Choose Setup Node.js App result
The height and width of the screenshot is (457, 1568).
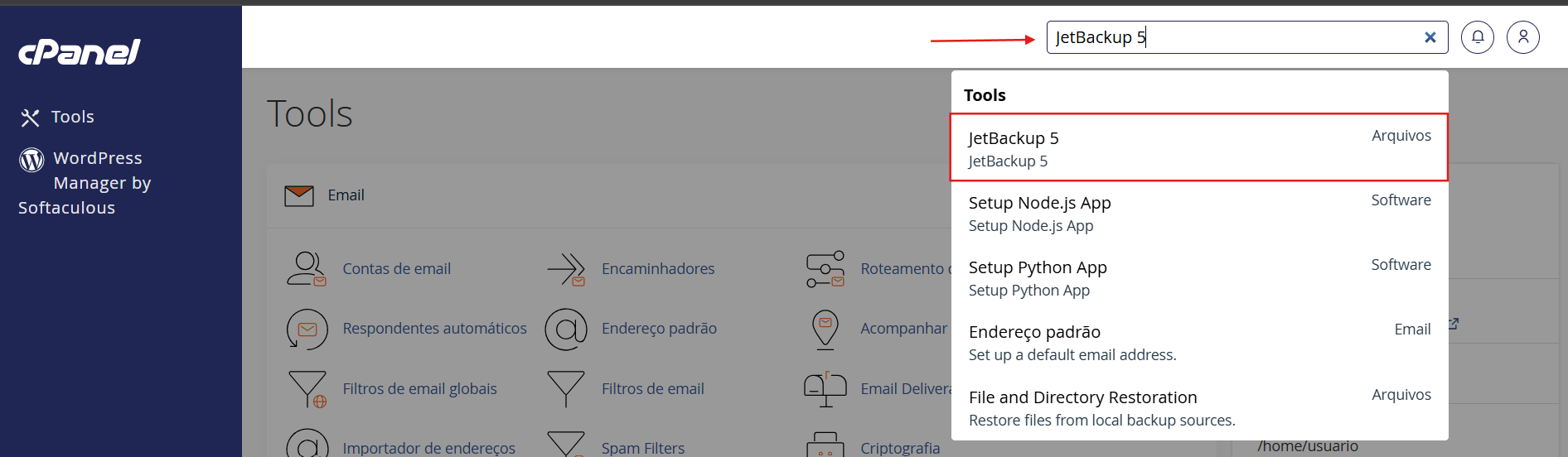coord(1199,214)
